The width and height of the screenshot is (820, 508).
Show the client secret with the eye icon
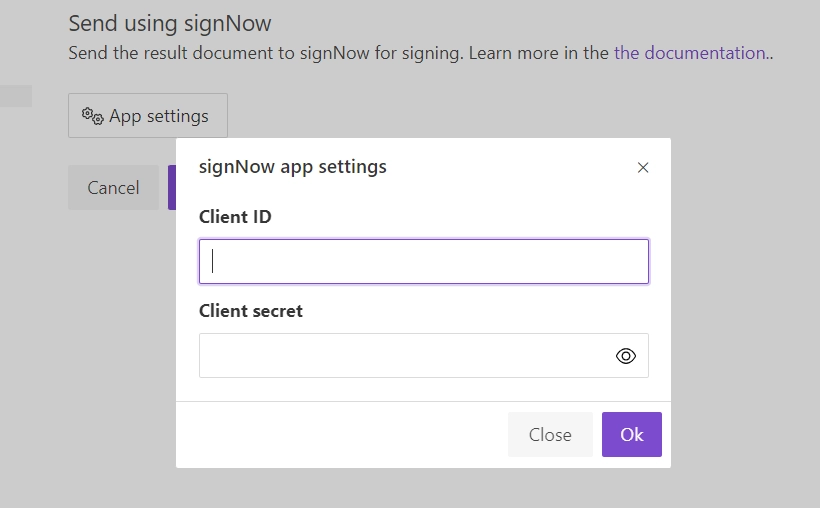tap(625, 356)
